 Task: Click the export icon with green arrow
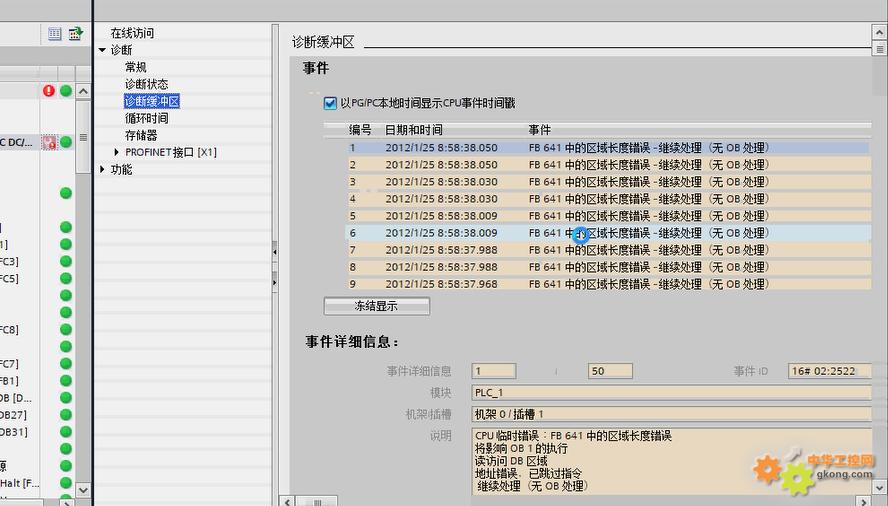(75, 34)
